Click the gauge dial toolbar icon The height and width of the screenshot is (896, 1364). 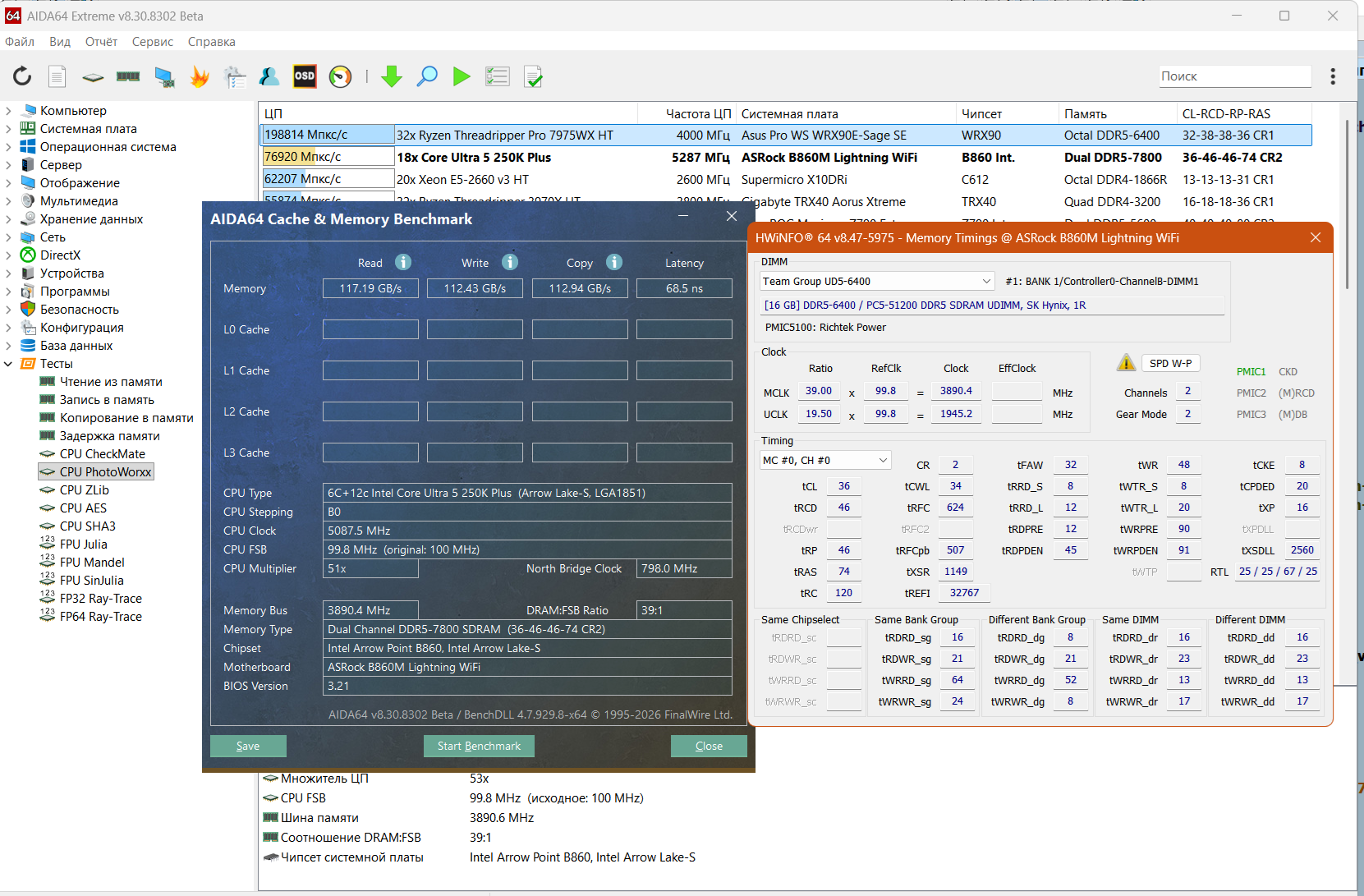340,76
